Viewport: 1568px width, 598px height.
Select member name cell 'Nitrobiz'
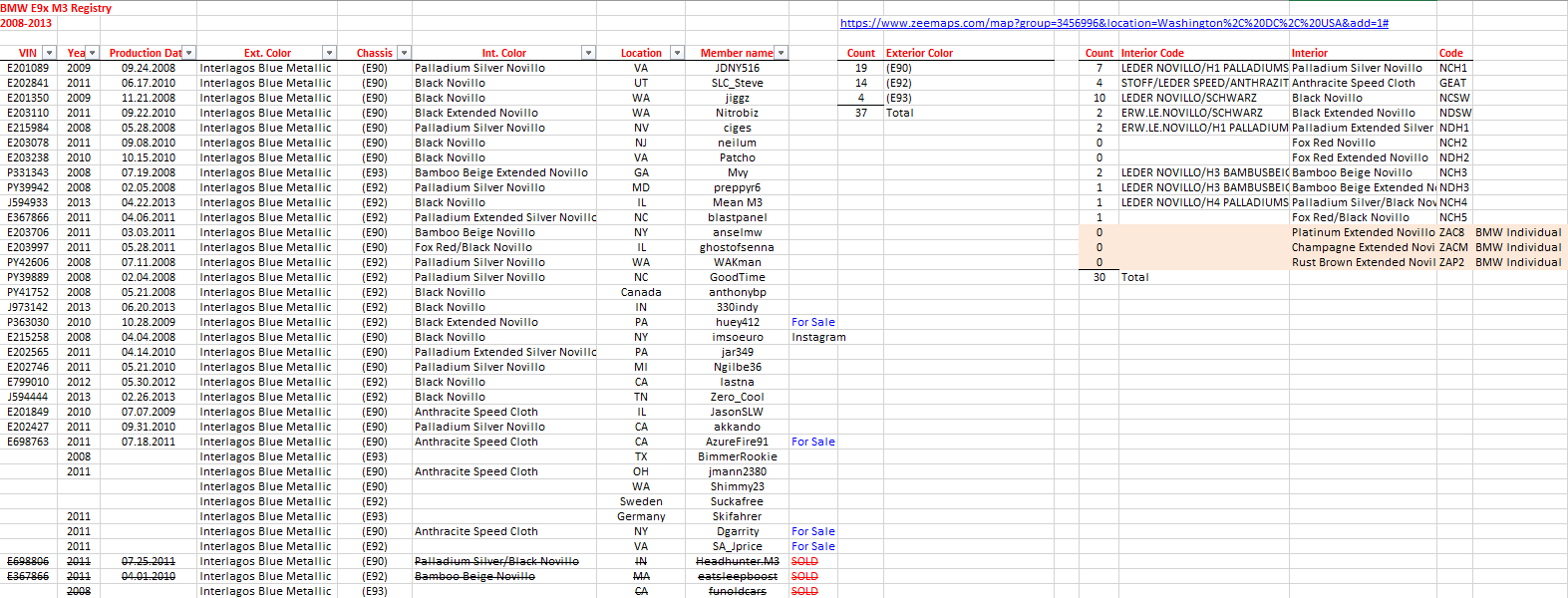tap(738, 113)
